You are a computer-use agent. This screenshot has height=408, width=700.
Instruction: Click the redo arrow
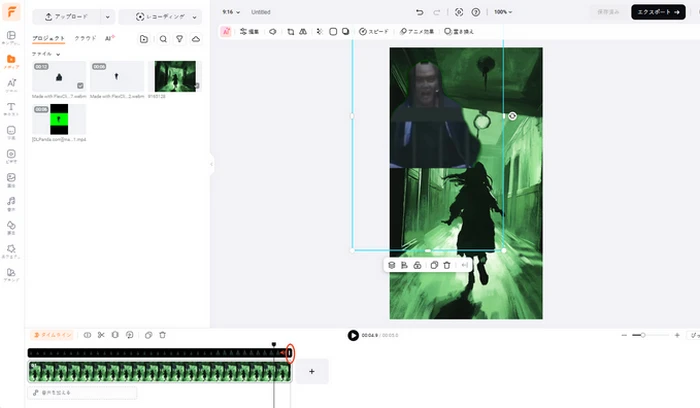pyautogui.click(x=437, y=12)
